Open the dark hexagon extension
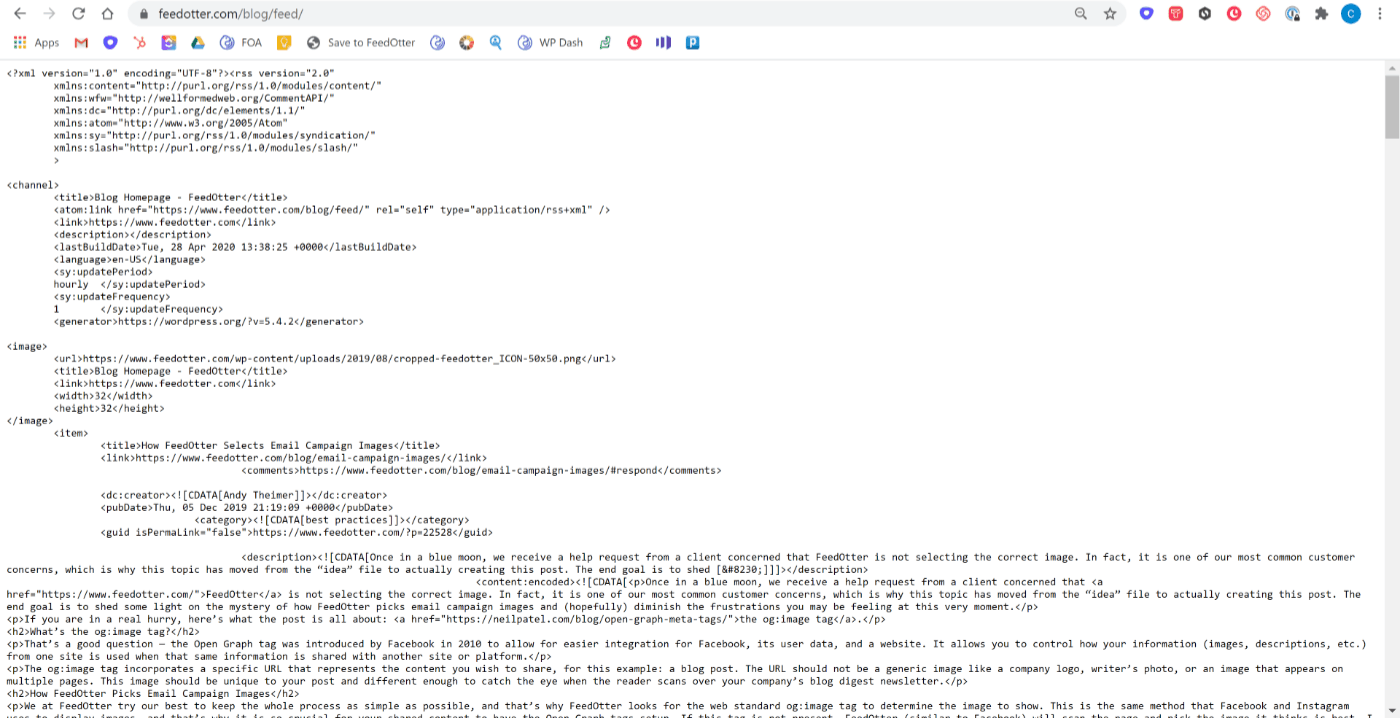This screenshot has height=718, width=1400. pos(1205,14)
